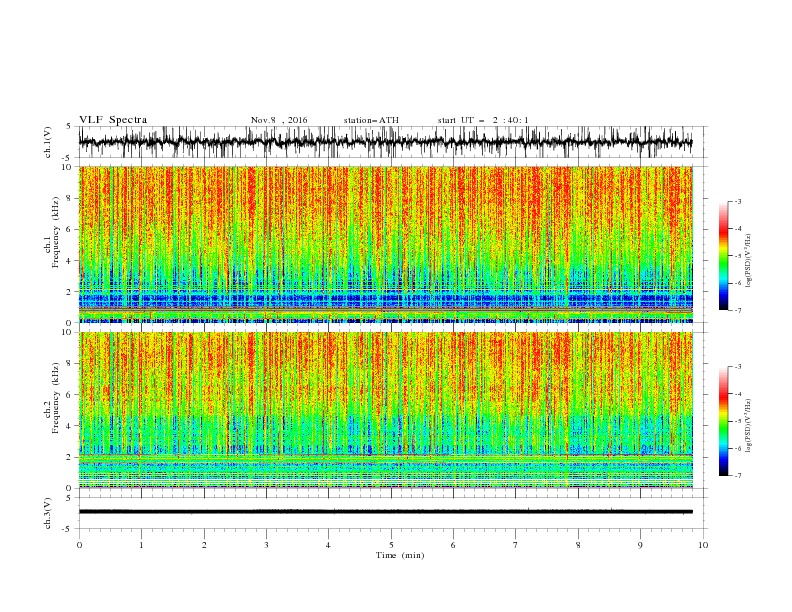Click the "5" tick on ch.1(V) axis

(69, 126)
